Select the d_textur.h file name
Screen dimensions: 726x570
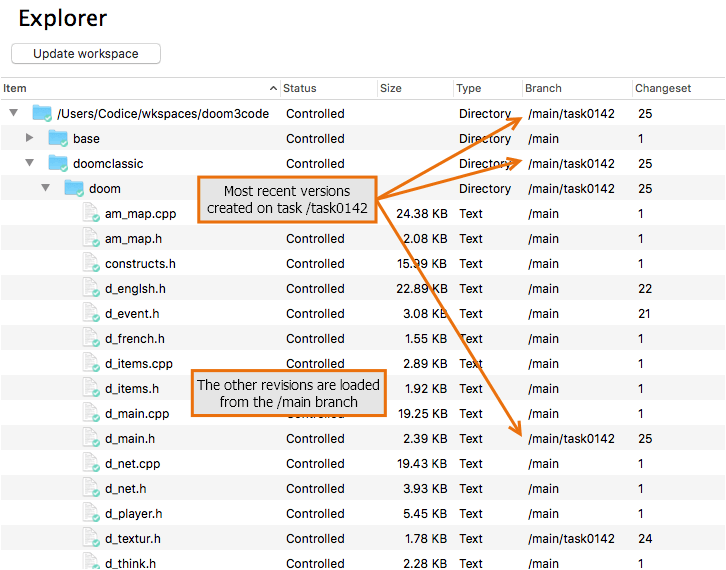click(133, 539)
